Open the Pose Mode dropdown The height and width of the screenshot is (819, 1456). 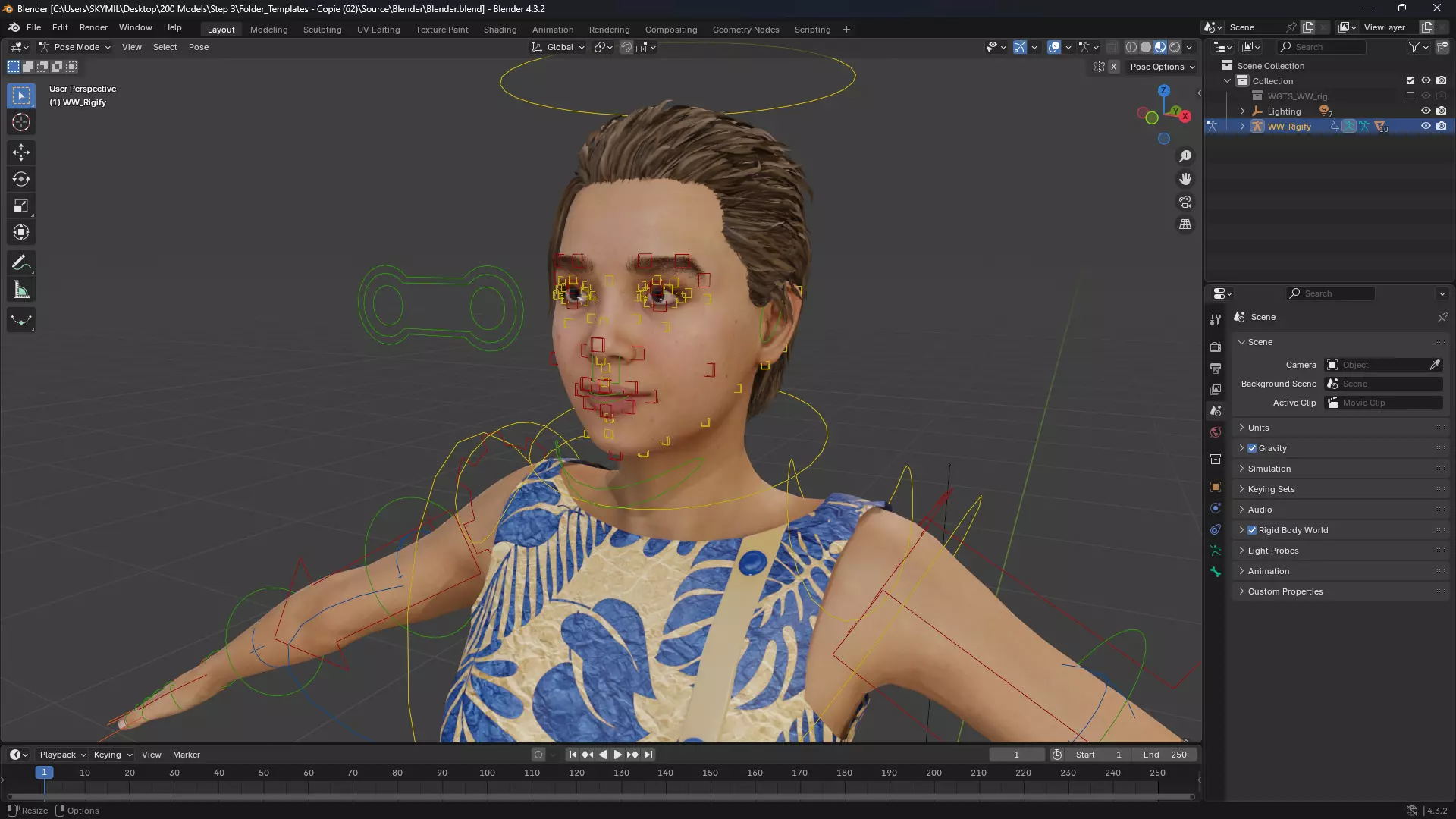(x=76, y=47)
